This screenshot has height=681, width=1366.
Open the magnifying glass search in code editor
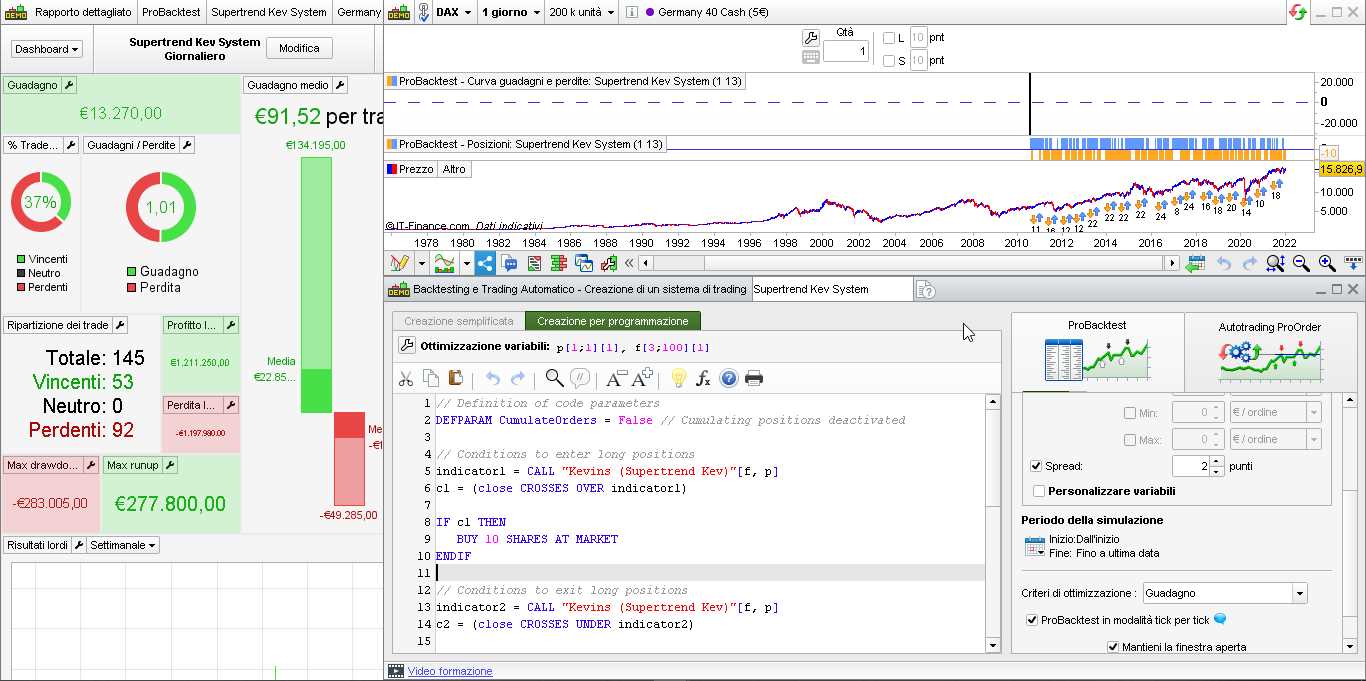coord(554,378)
